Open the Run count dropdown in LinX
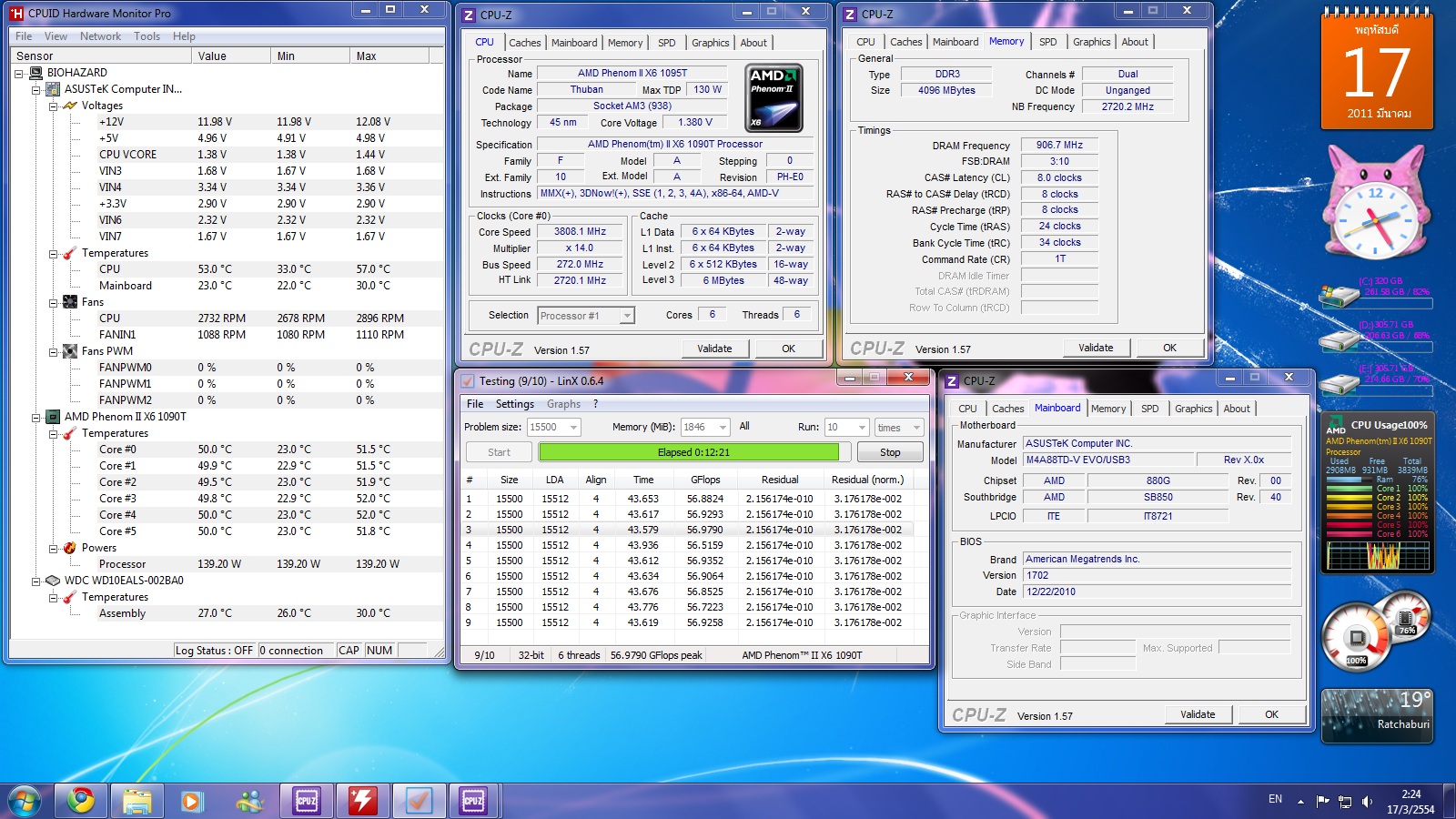 point(862,427)
